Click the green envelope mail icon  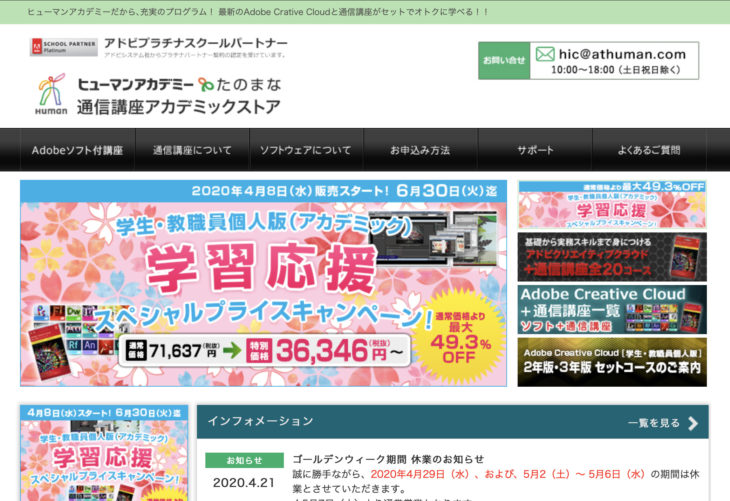click(545, 54)
